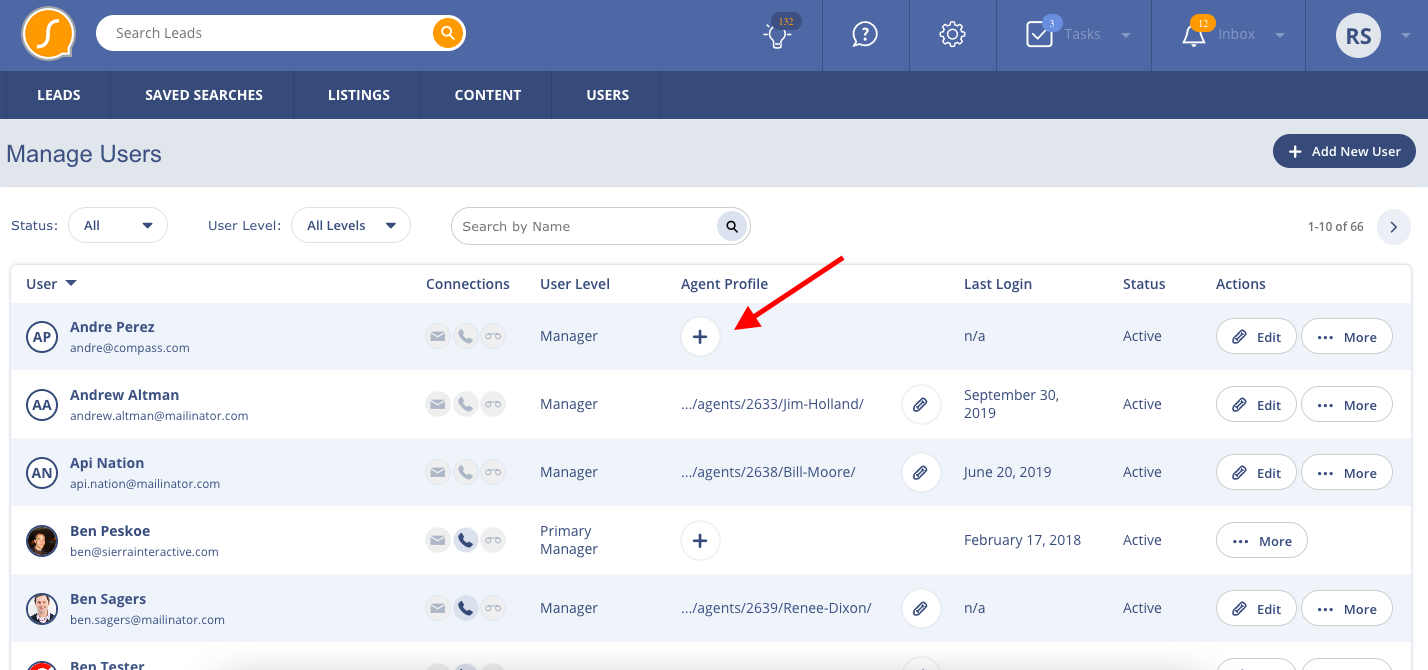Viewport: 1428px width, 670px height.
Task: Open the help question mark icon
Action: click(865, 34)
